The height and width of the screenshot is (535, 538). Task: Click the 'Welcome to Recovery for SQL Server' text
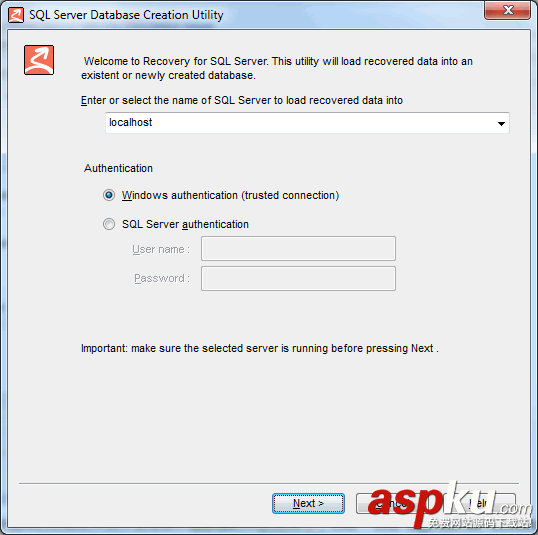click(x=277, y=68)
